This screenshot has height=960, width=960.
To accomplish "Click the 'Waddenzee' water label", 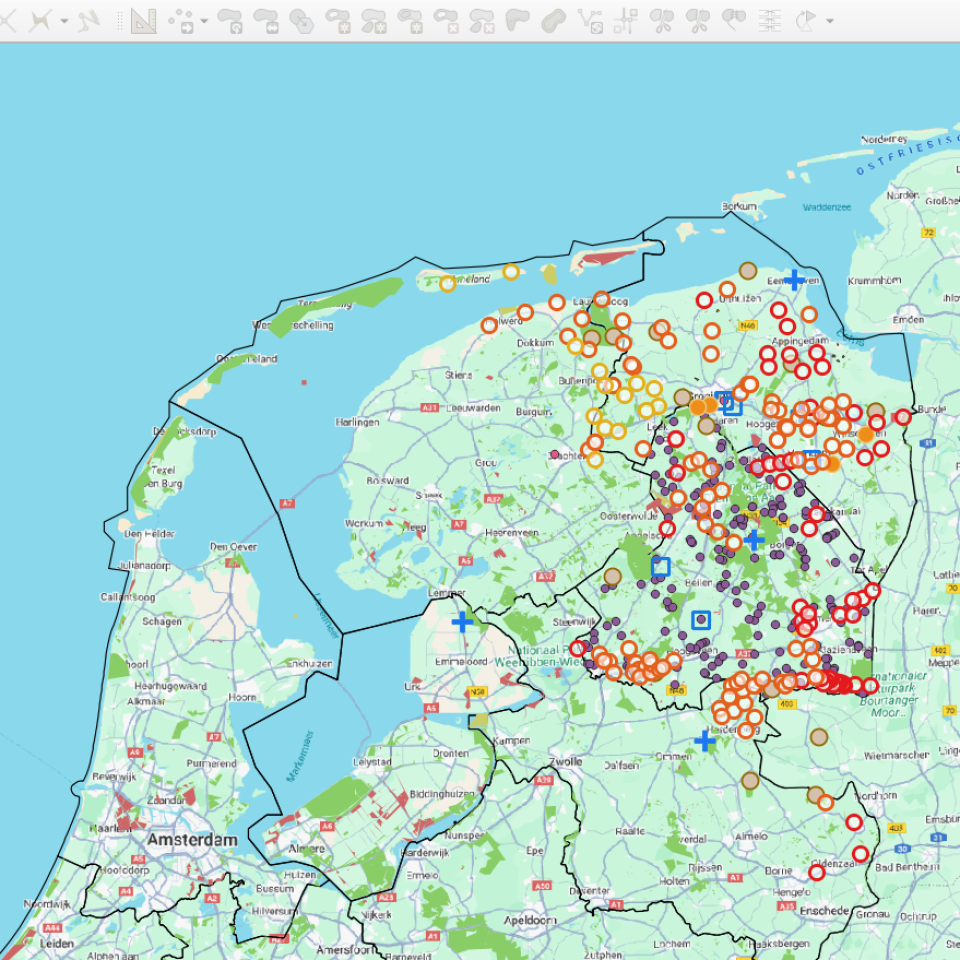I will [x=827, y=208].
